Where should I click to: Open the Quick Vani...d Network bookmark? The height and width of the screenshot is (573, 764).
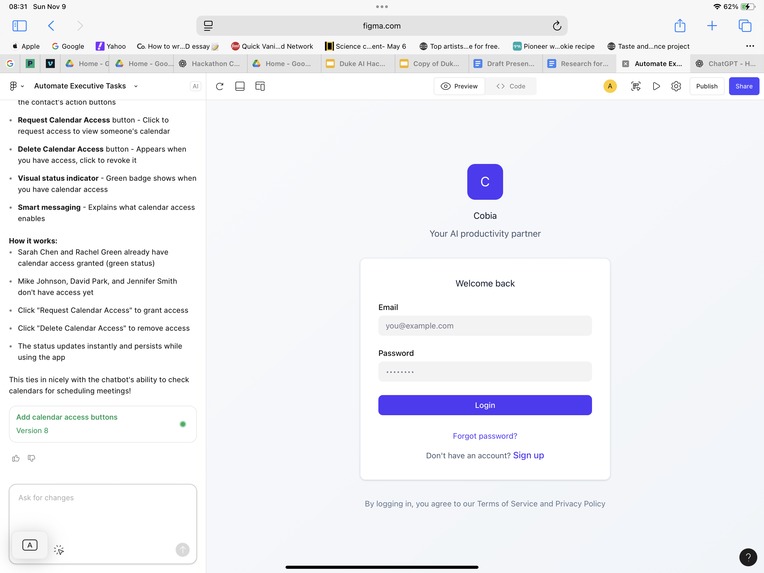272,46
